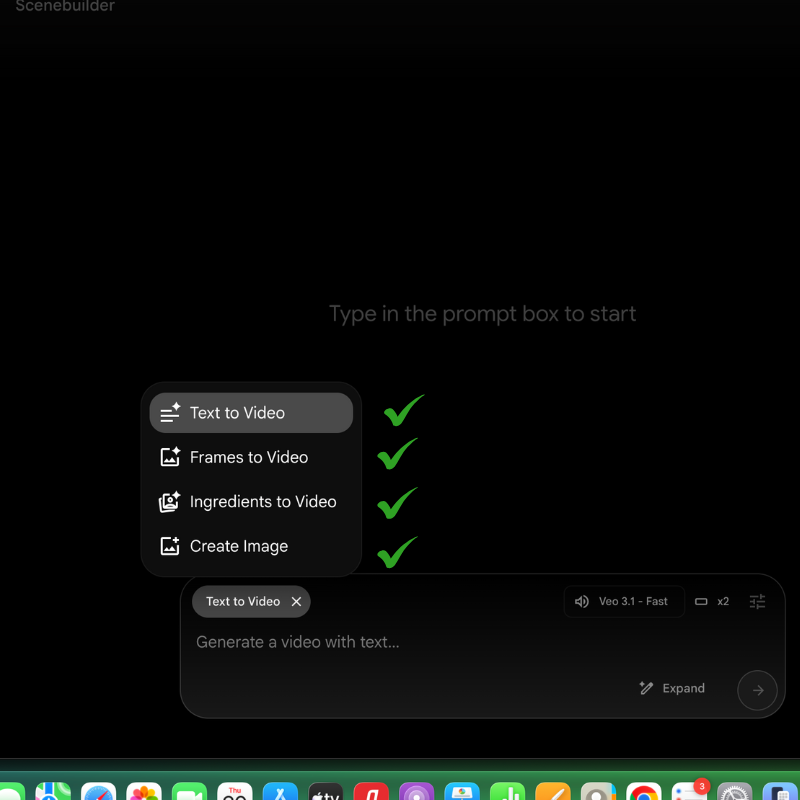Click Expand to enhance the prompt

coord(672,688)
